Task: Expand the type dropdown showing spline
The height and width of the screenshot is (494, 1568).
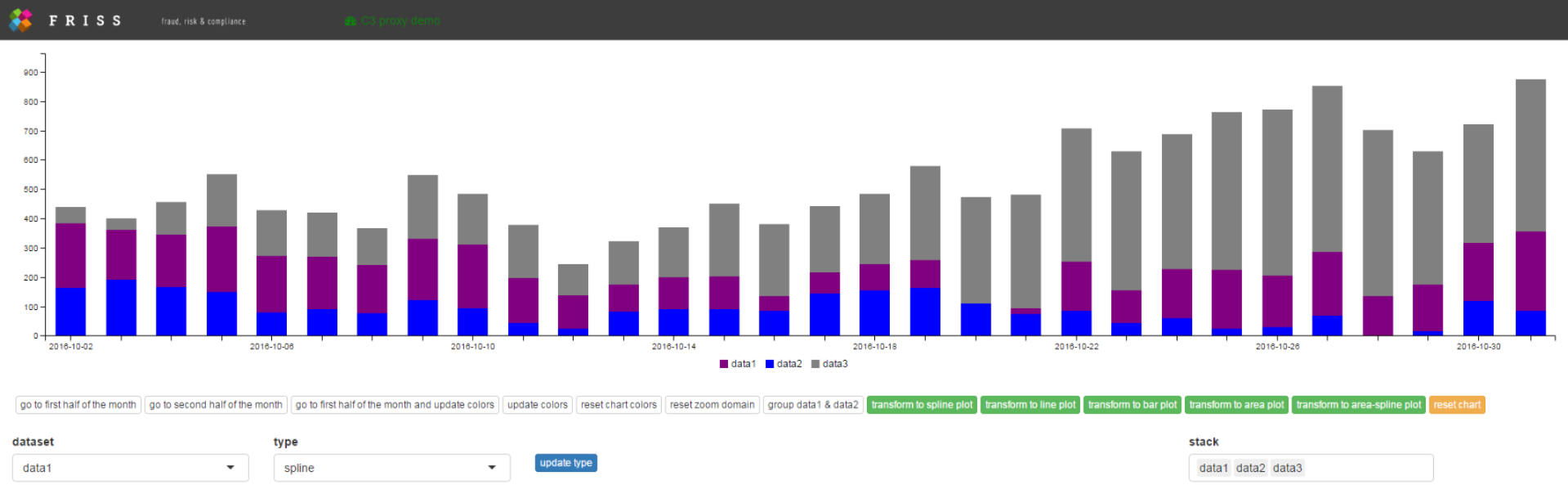Action: pyautogui.click(x=391, y=468)
